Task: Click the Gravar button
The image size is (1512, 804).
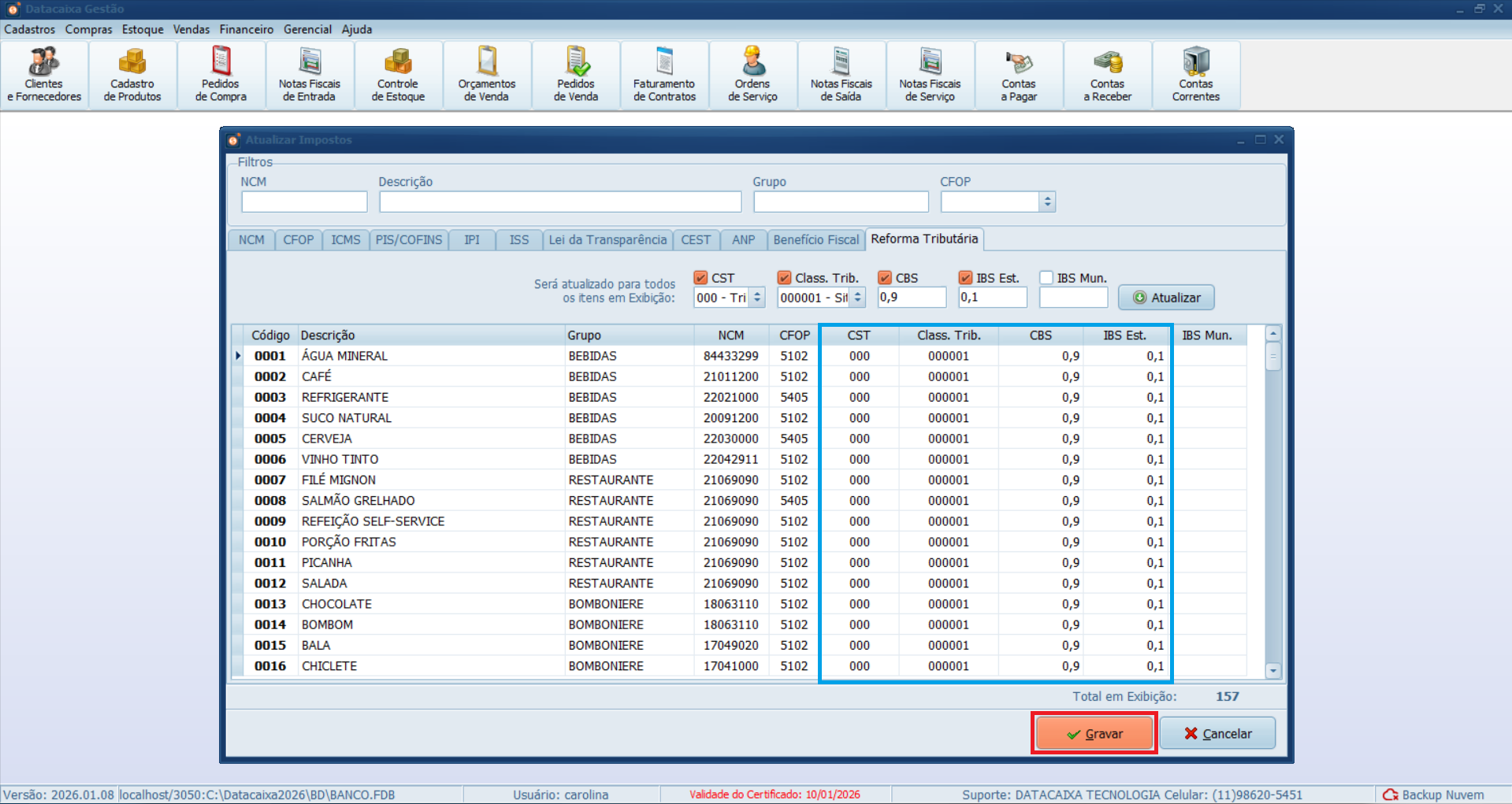Action: 1094,733
